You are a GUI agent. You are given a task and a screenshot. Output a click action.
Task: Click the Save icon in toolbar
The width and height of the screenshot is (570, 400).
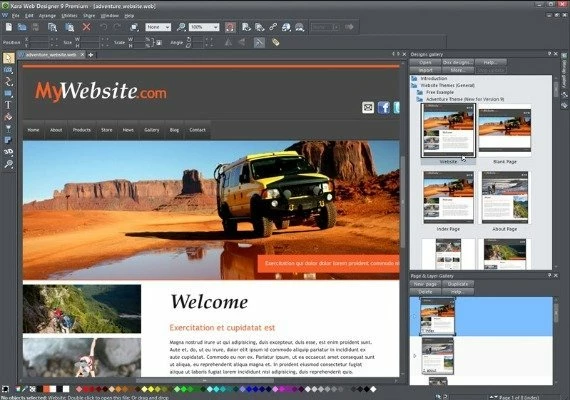35,27
